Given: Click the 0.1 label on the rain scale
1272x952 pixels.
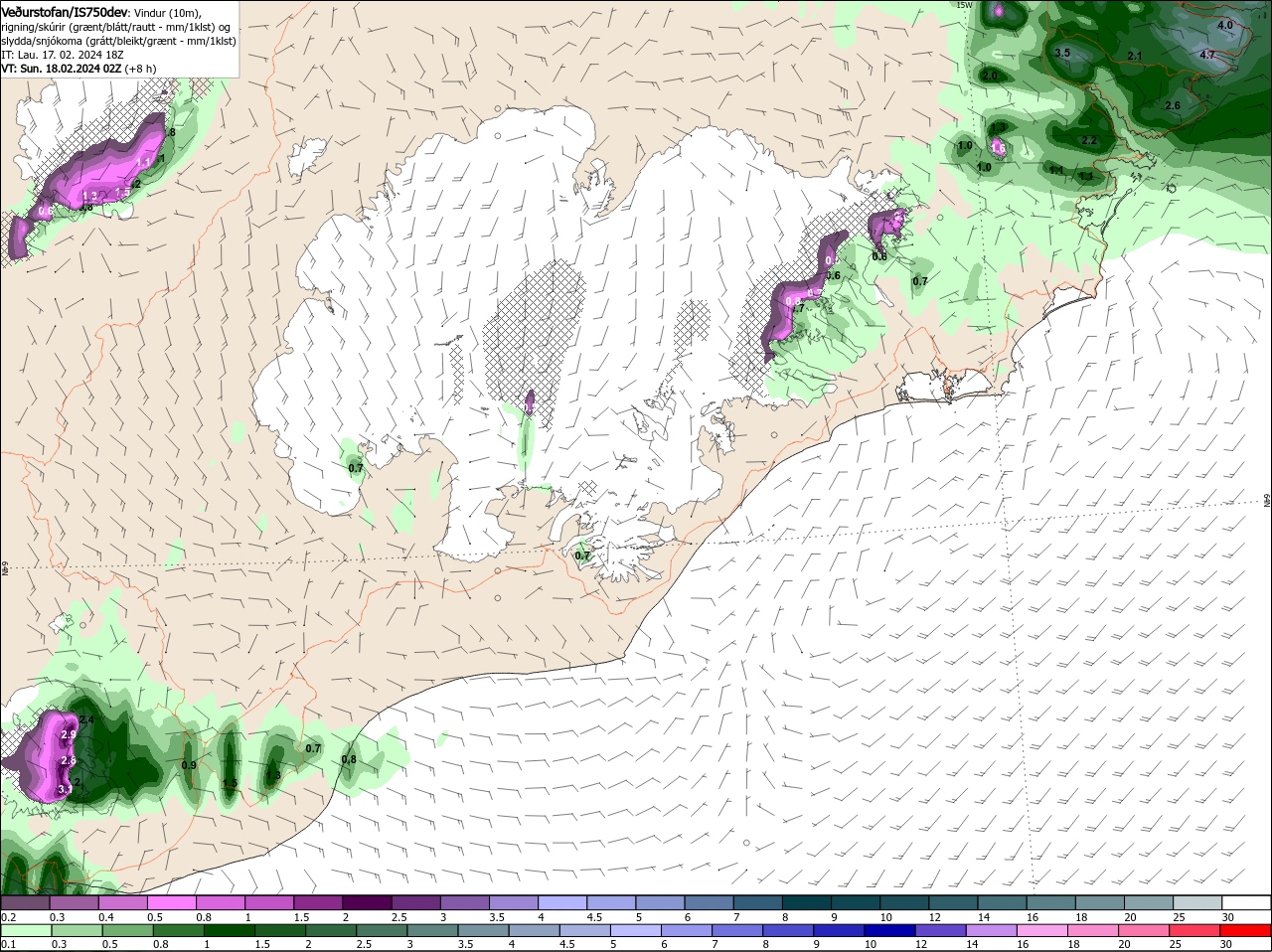Looking at the screenshot, I should click(x=8, y=944).
